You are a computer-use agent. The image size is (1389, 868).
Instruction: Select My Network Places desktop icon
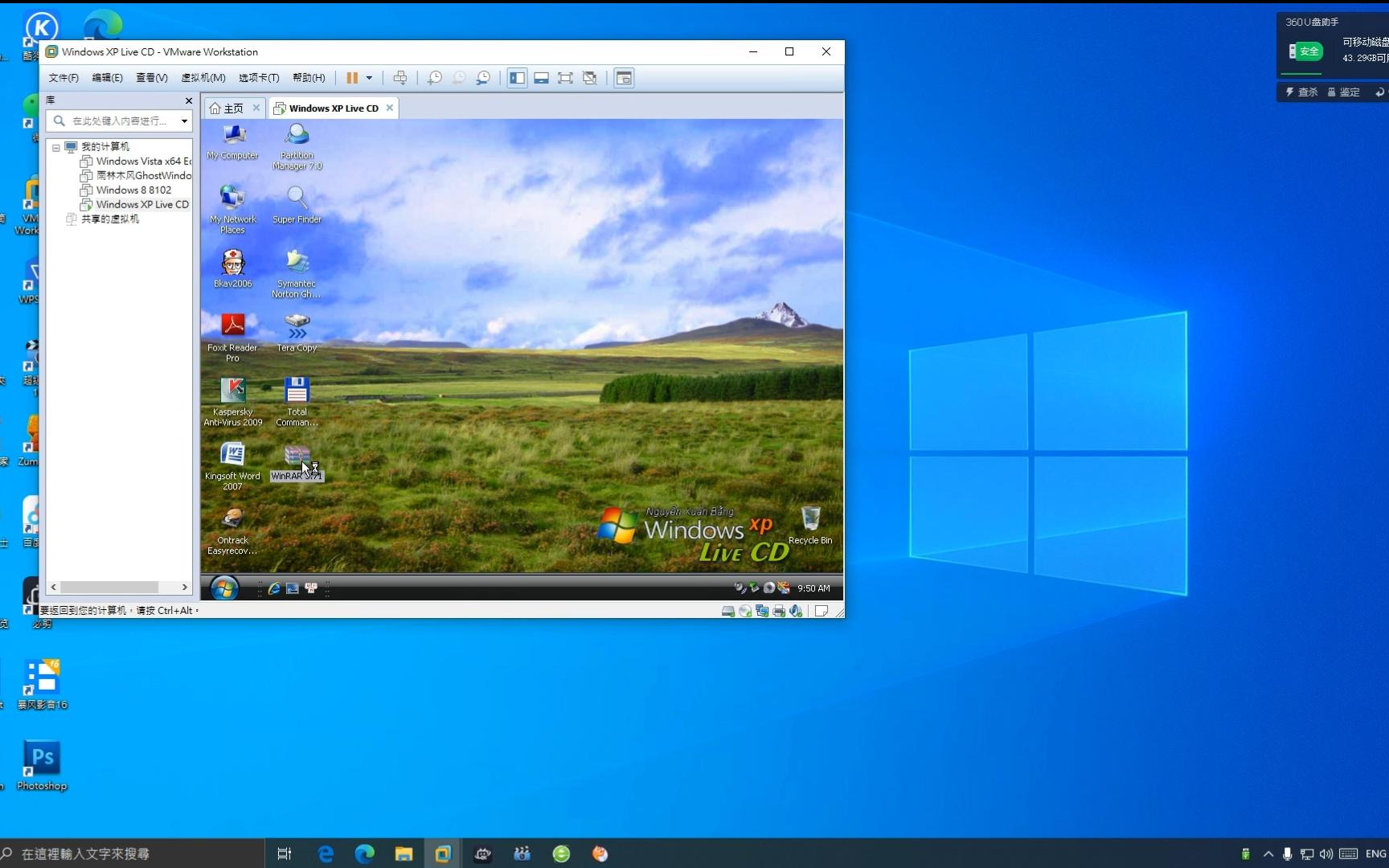click(x=232, y=211)
